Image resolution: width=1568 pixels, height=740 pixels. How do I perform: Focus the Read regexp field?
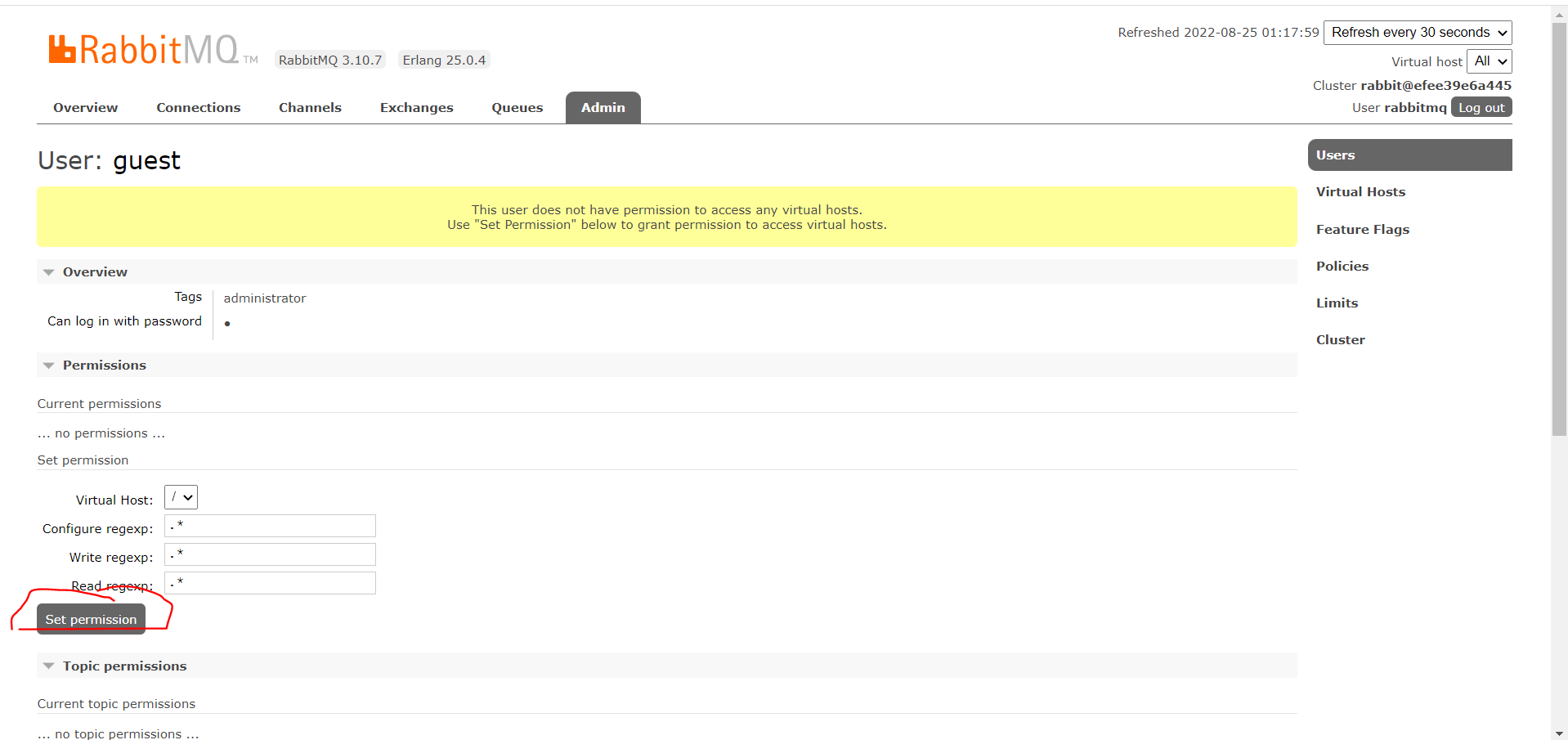click(270, 583)
